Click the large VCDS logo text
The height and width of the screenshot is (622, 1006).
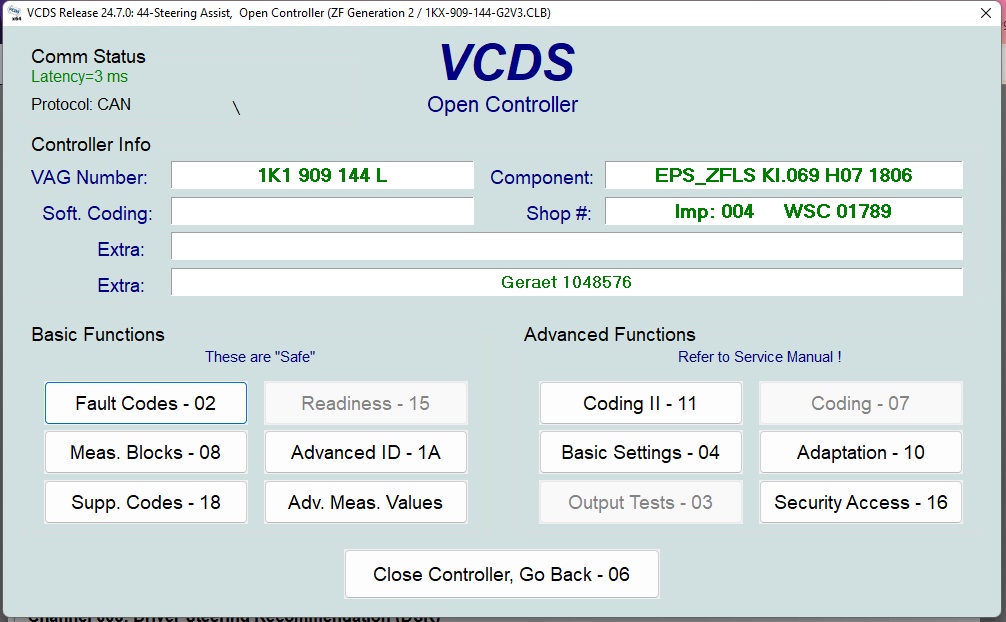coord(507,63)
